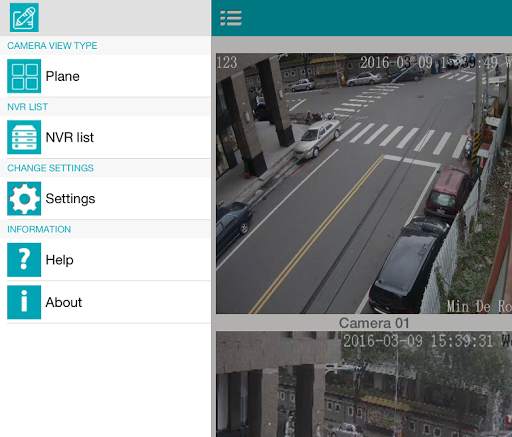Image resolution: width=512 pixels, height=437 pixels.
Task: Click the NVR LIST section header
Action: (28, 107)
